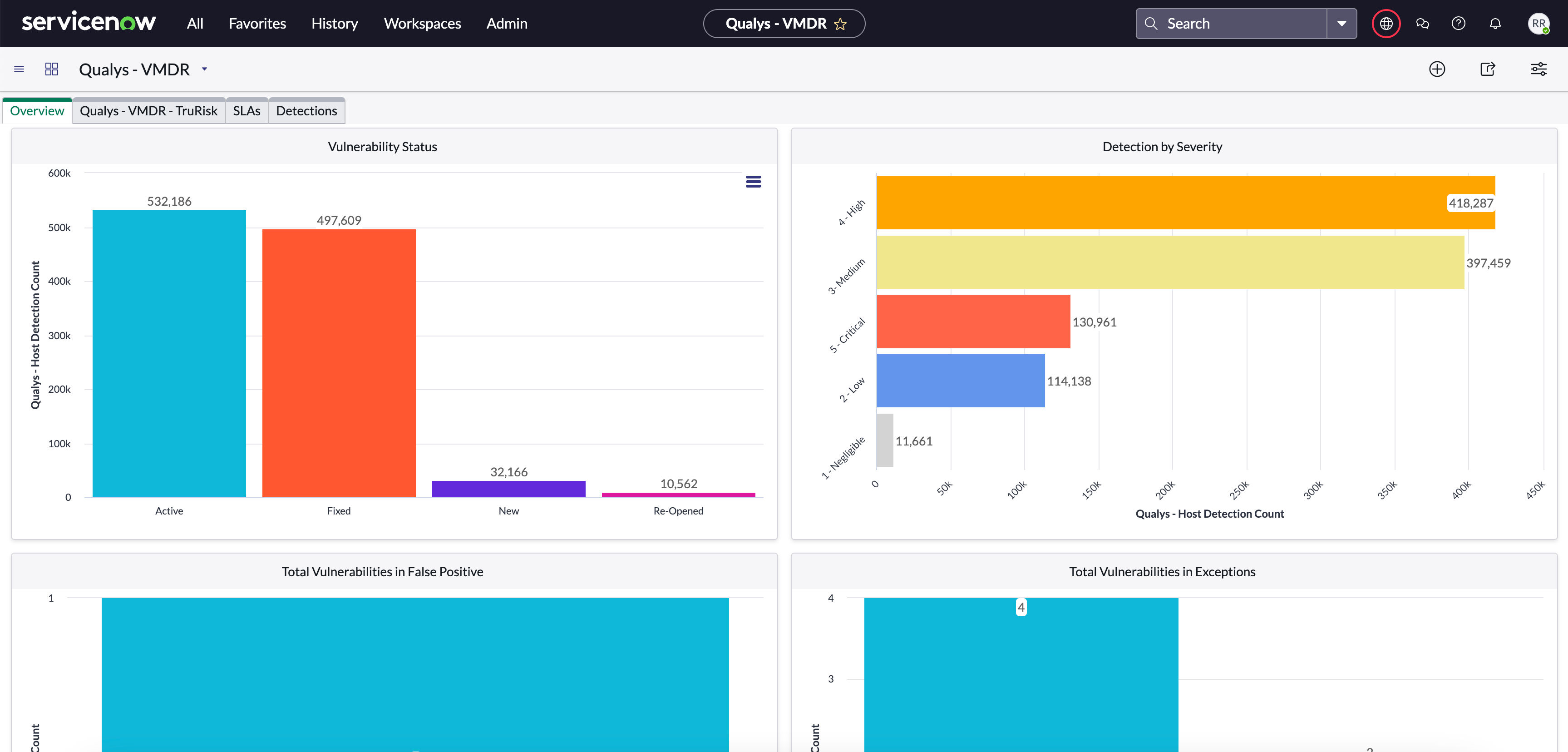Click the 532,186 data label
This screenshot has width=1568, height=752.
169,202
